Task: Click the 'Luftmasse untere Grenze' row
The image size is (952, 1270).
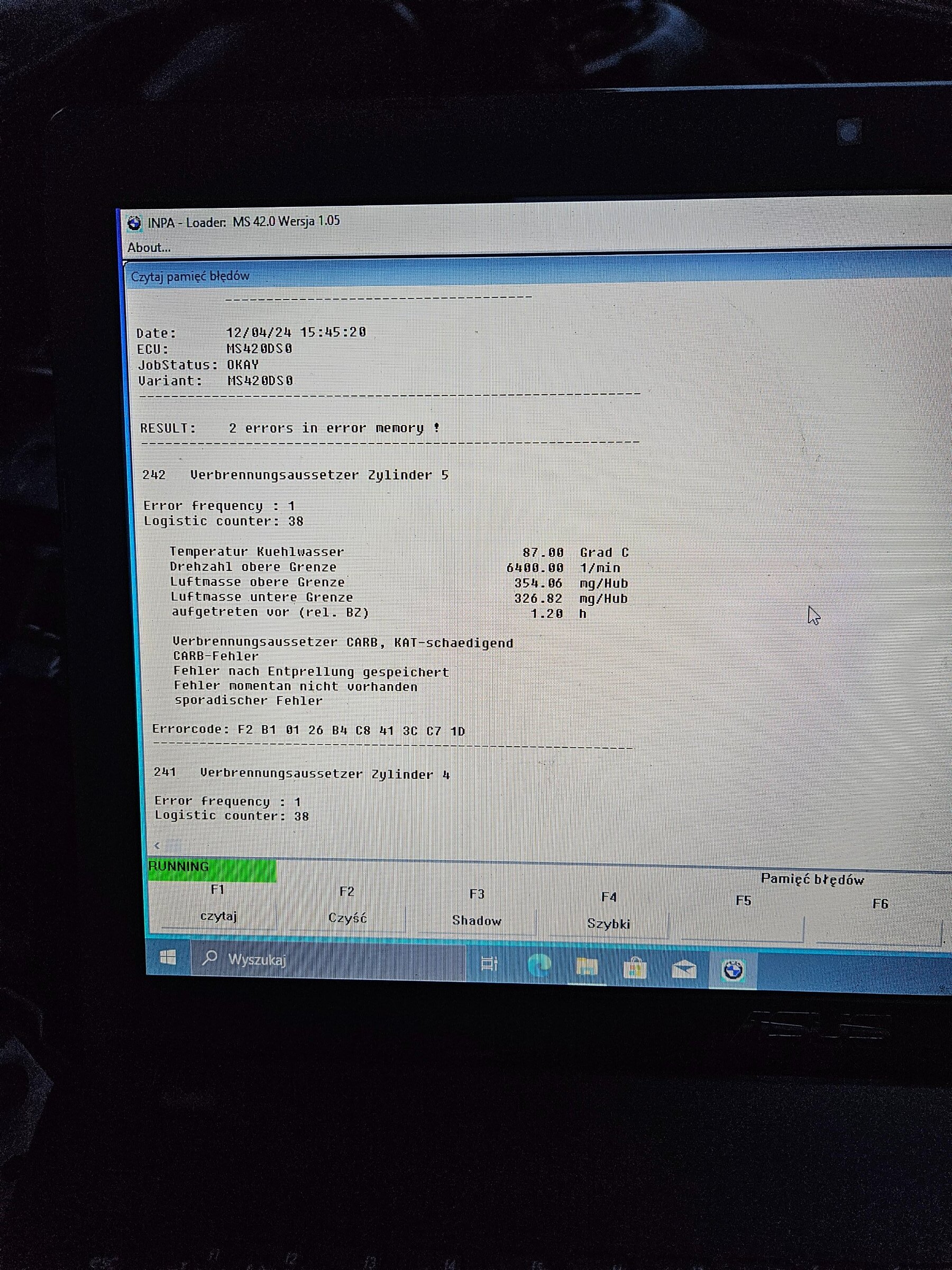Action: click(x=399, y=597)
